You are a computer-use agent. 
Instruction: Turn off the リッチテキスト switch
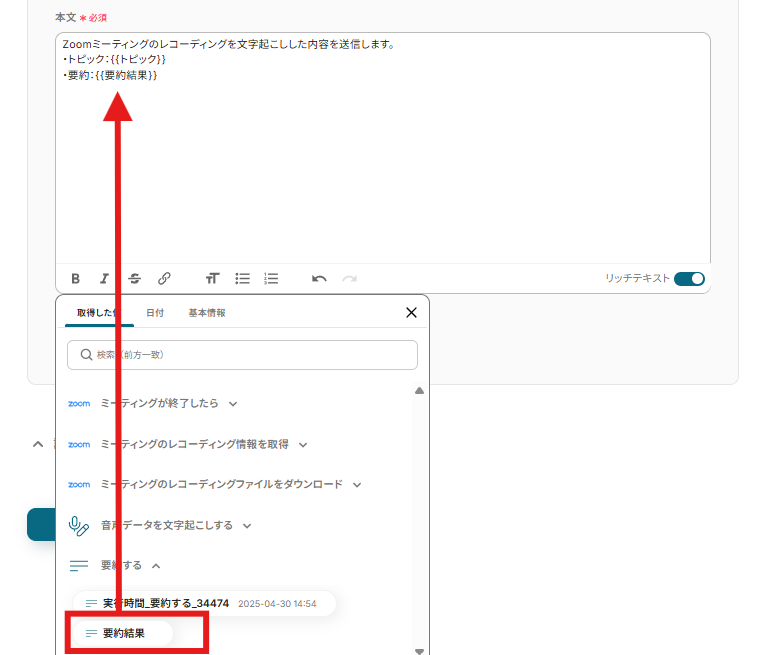(689, 279)
